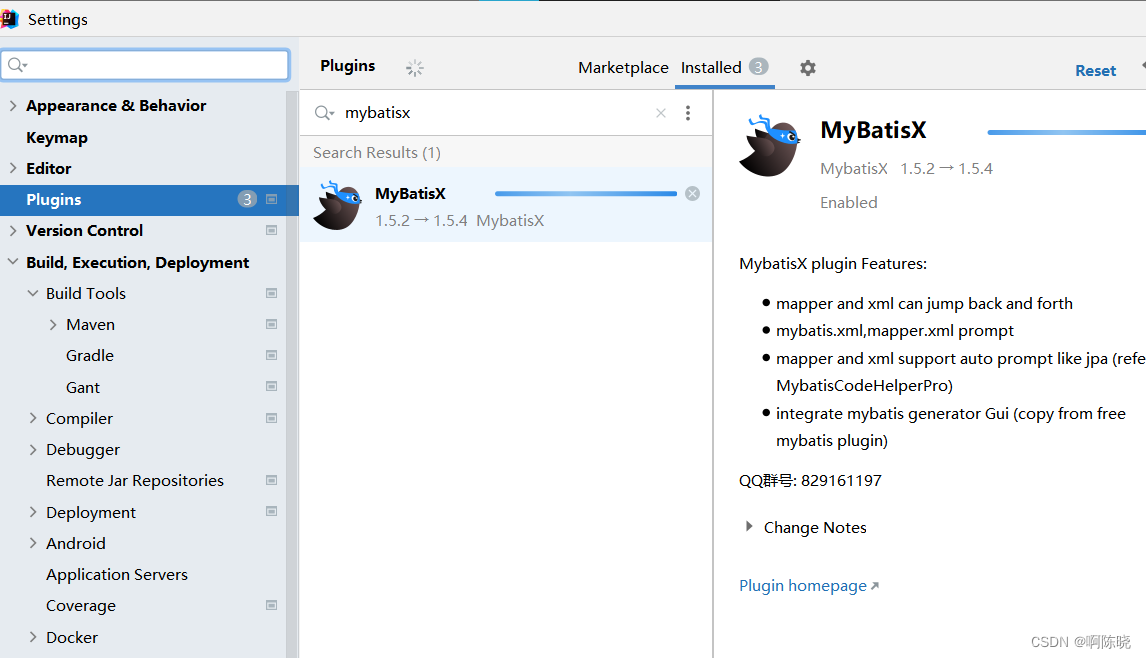Click the magnifier icon in plugin search
The image size is (1146, 658).
click(324, 113)
